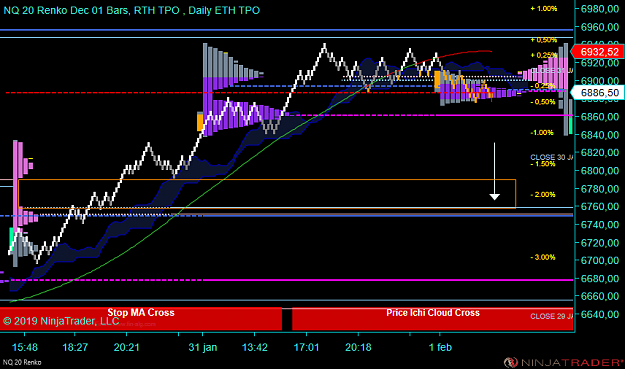Click the 6740,00 price axis label

pyautogui.click(x=600, y=224)
